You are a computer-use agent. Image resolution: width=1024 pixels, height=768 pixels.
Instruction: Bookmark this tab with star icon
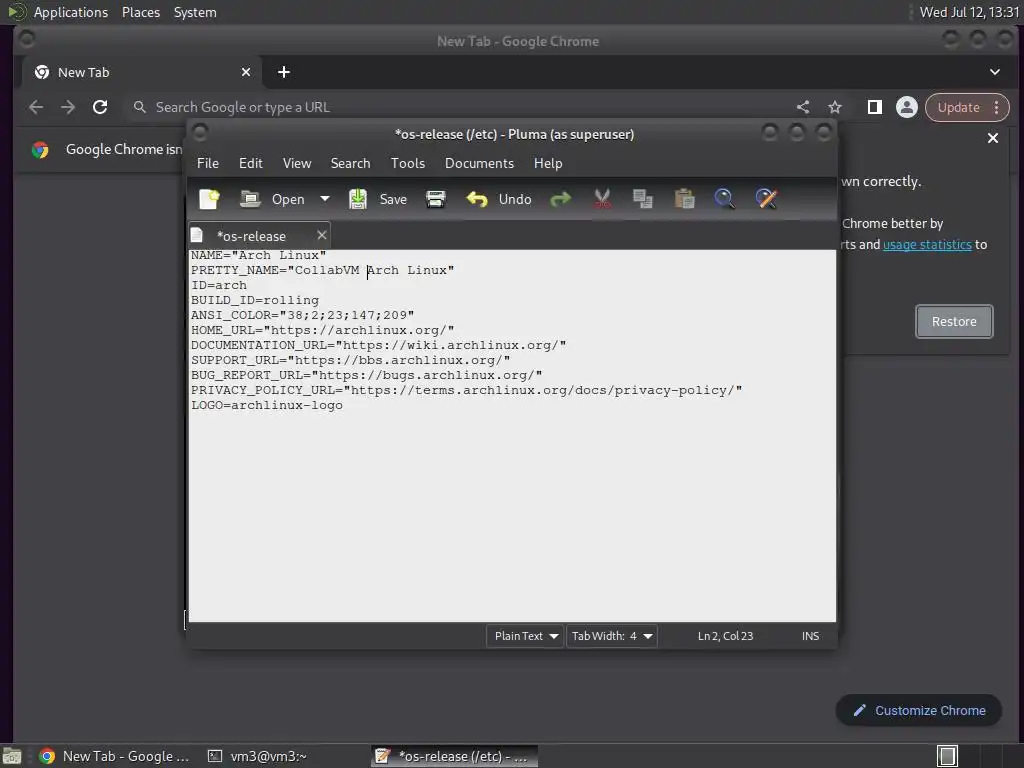(835, 107)
